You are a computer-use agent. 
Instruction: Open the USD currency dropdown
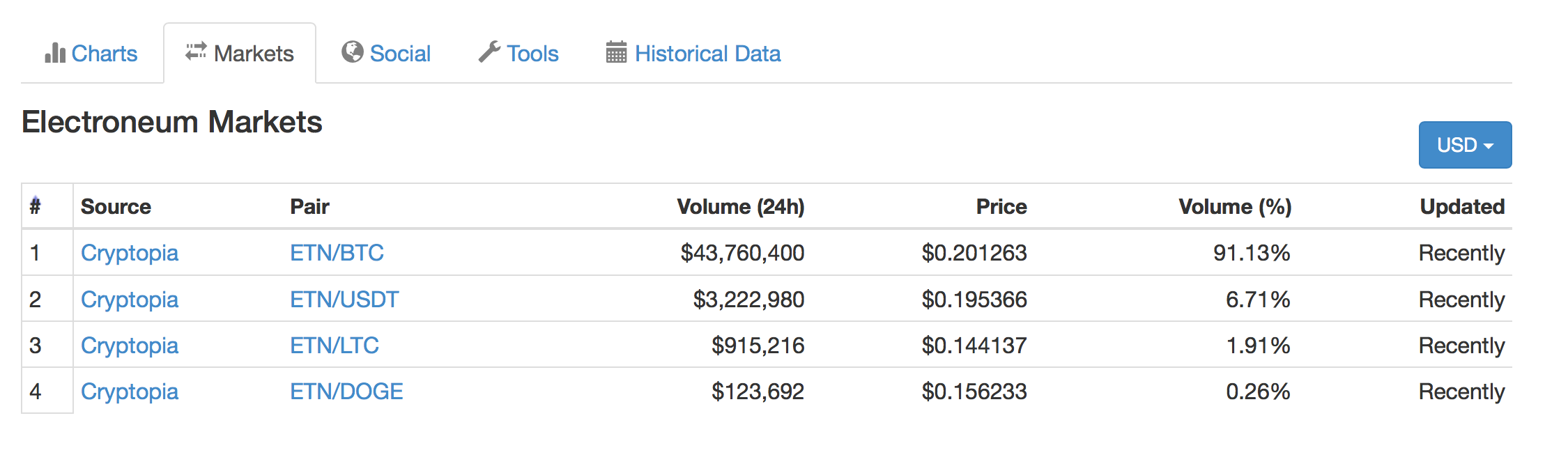1465,145
